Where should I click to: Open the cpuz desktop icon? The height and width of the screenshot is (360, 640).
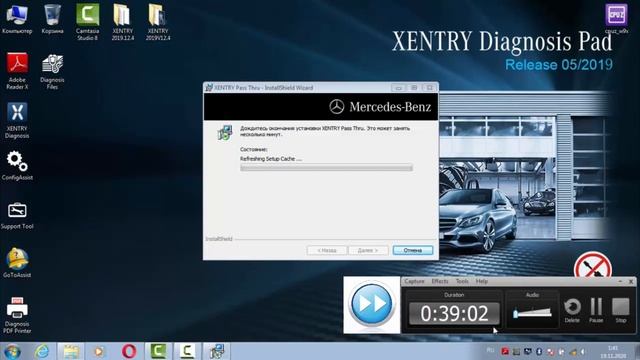click(x=616, y=18)
